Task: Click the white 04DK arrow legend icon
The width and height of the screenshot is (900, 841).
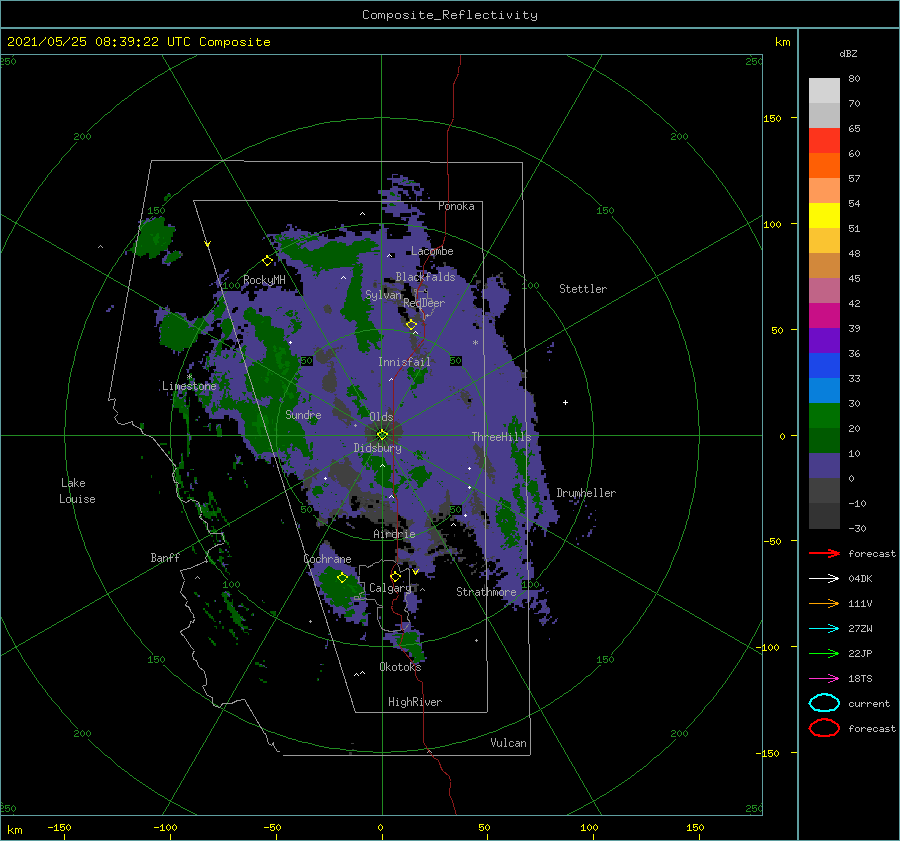Action: coord(824,578)
